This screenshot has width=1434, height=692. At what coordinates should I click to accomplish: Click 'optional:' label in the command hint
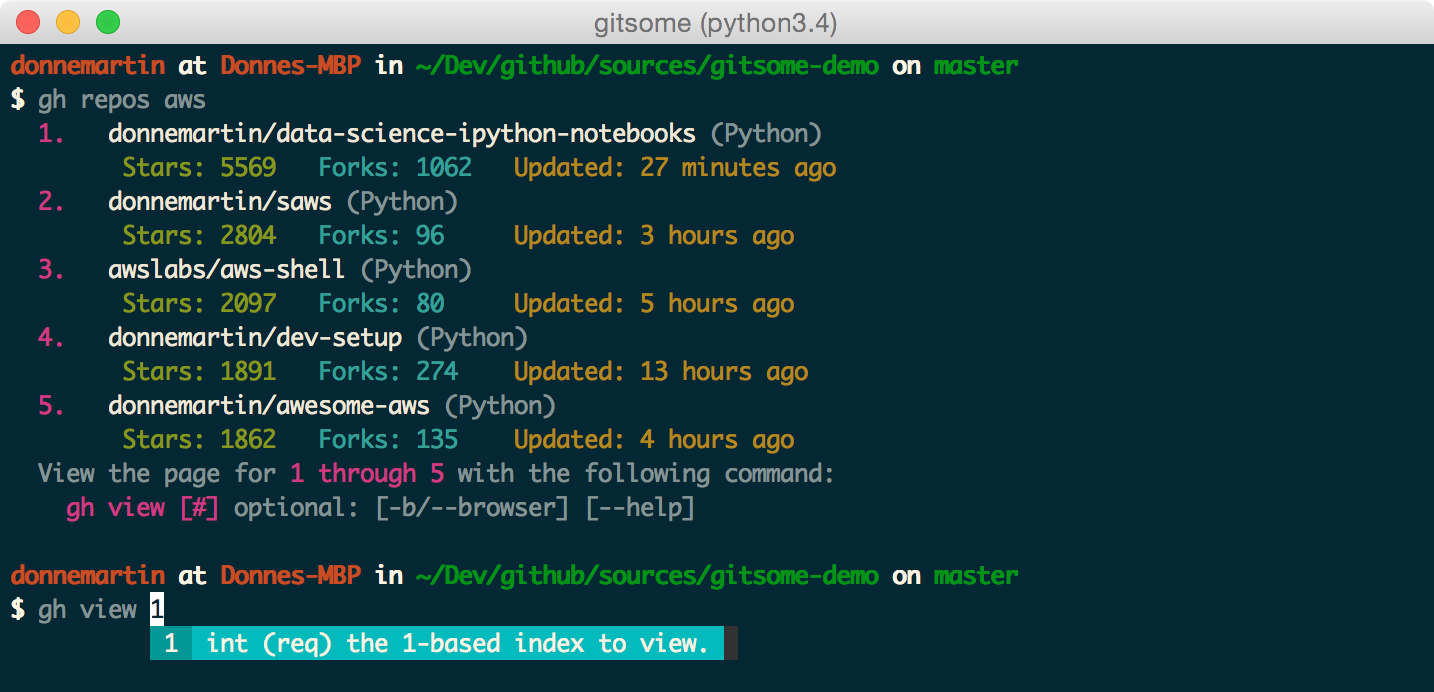click(x=297, y=507)
